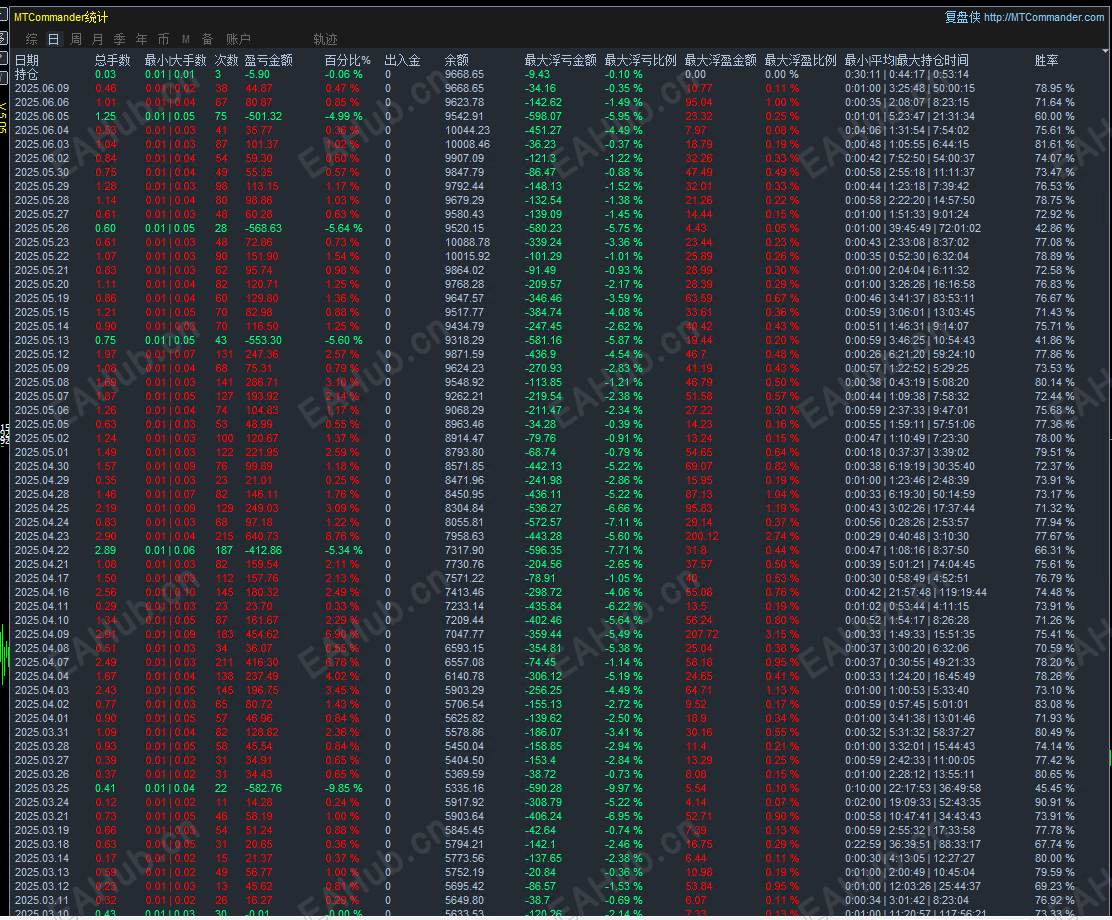Screen dimensions: 1112x920
Task: Click the -412.86 loss value
Action: 264,550
